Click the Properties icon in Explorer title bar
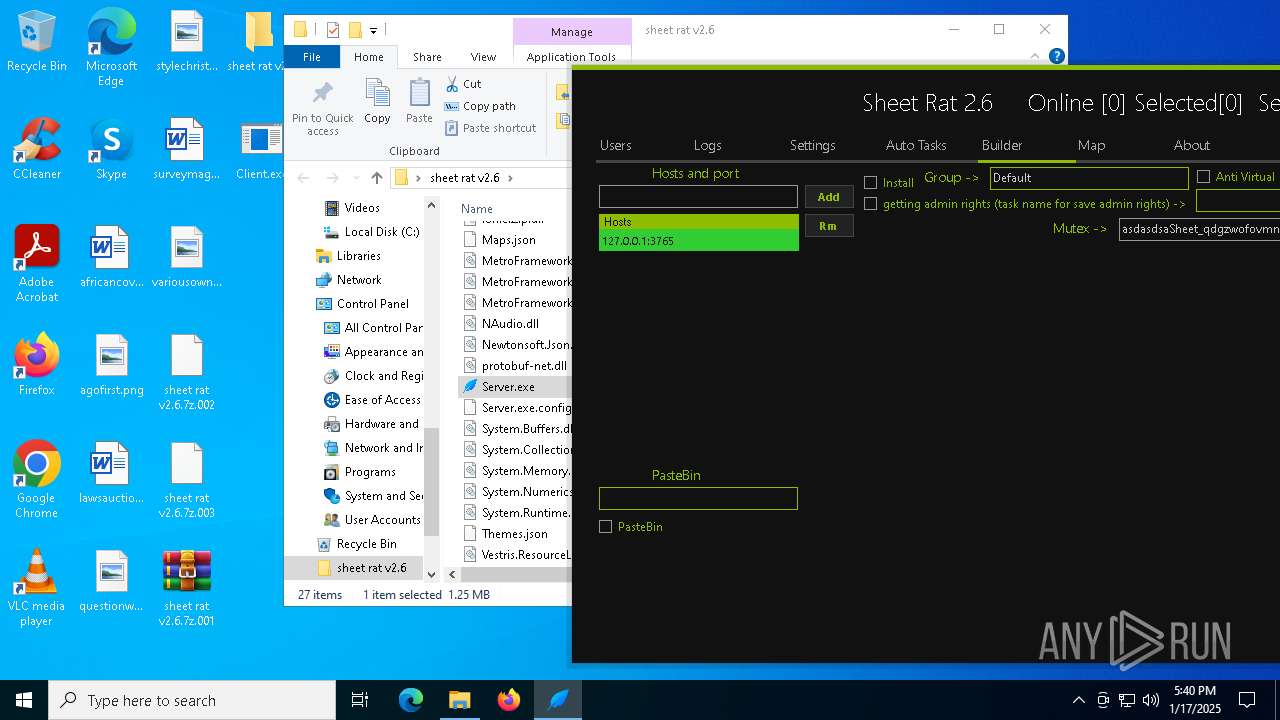This screenshot has height=720, width=1280. click(333, 30)
